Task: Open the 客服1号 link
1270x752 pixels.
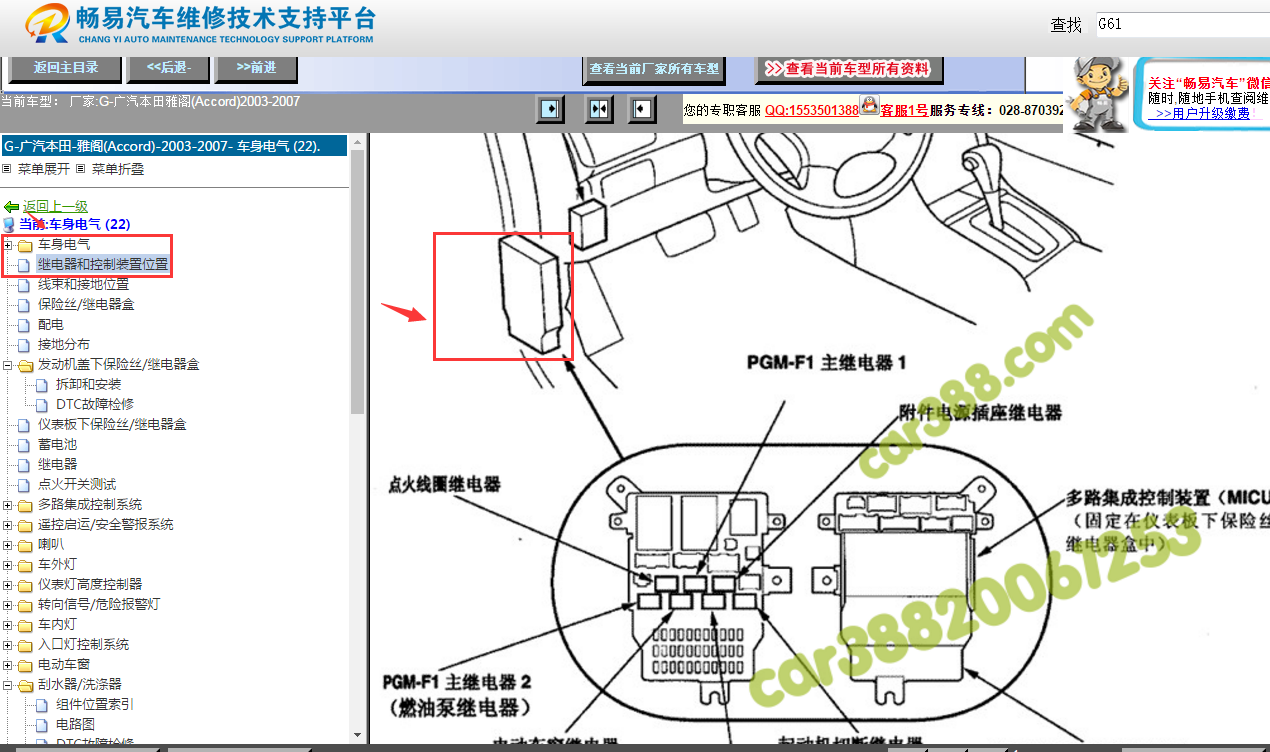Action: pos(904,110)
